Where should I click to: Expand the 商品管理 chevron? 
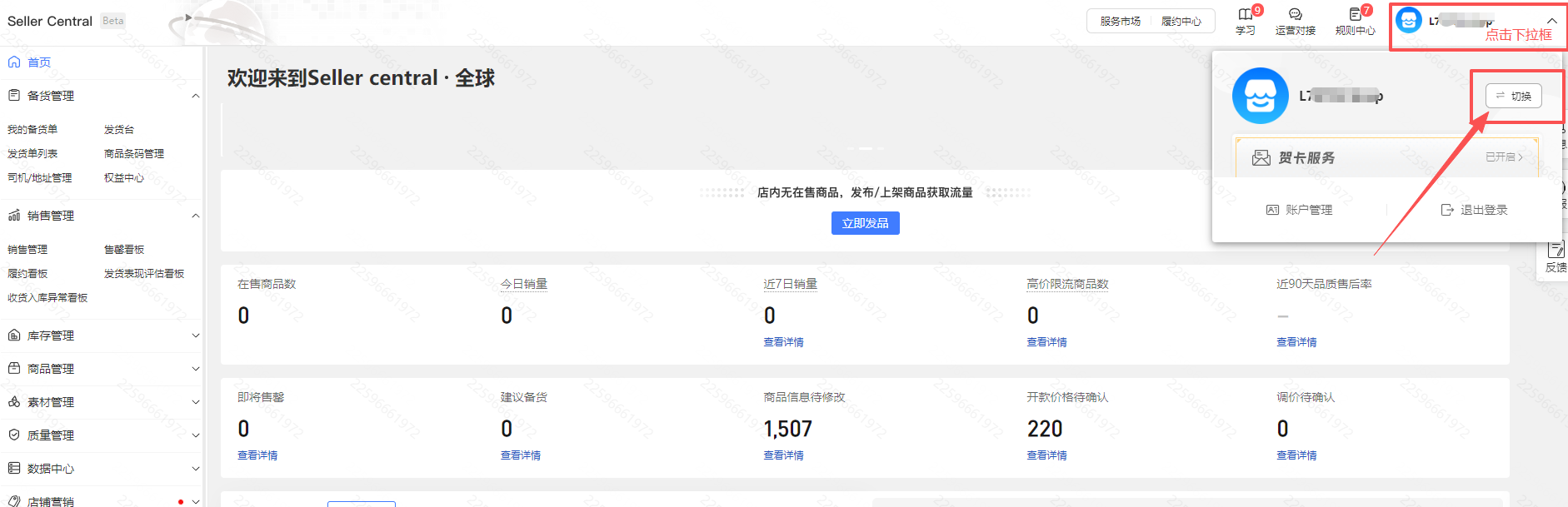196,369
